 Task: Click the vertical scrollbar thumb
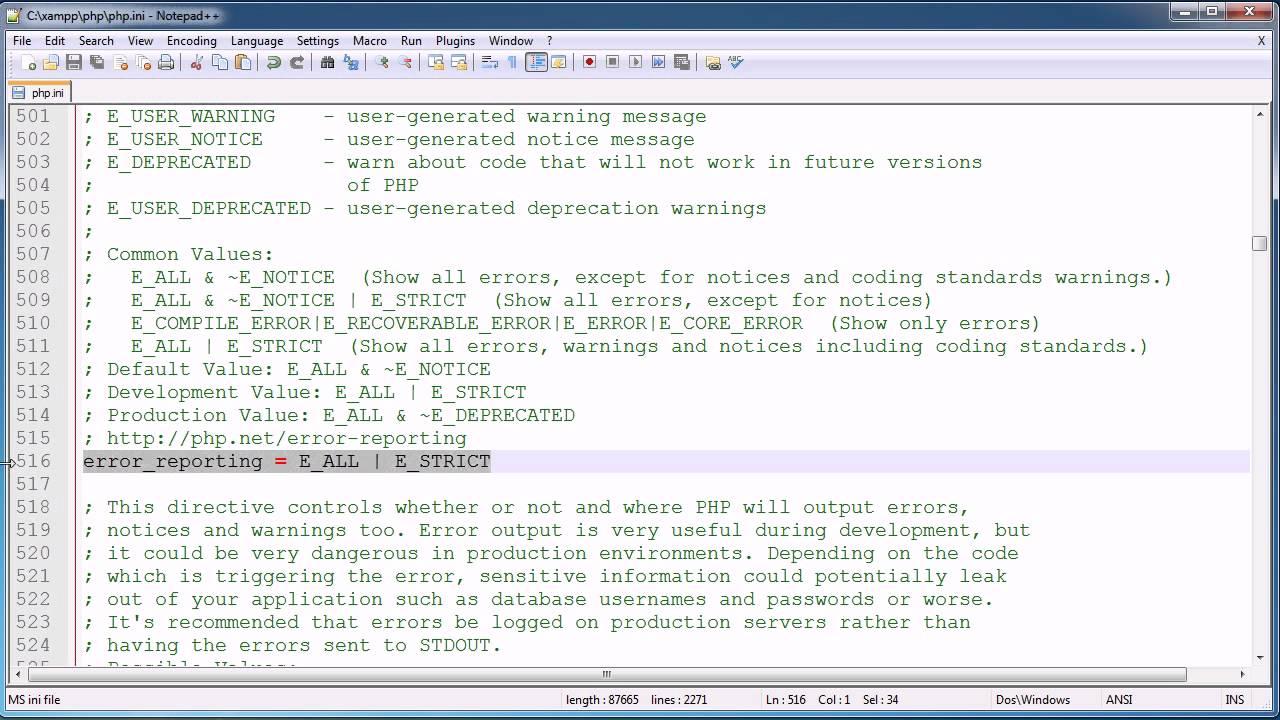1259,243
